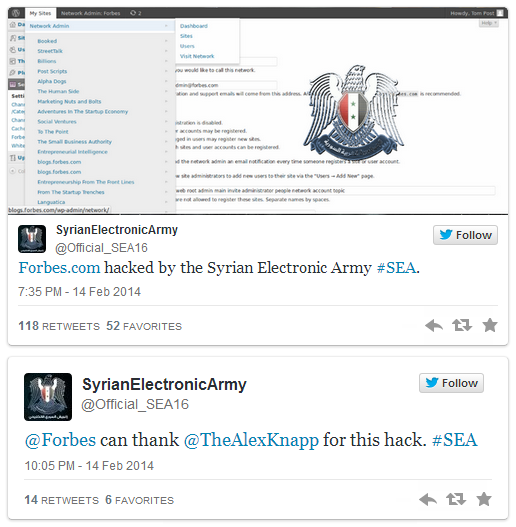The height and width of the screenshot is (527, 516).
Task: Click reply arrow on Forbes.com hacked tweet
Action: (x=434, y=326)
